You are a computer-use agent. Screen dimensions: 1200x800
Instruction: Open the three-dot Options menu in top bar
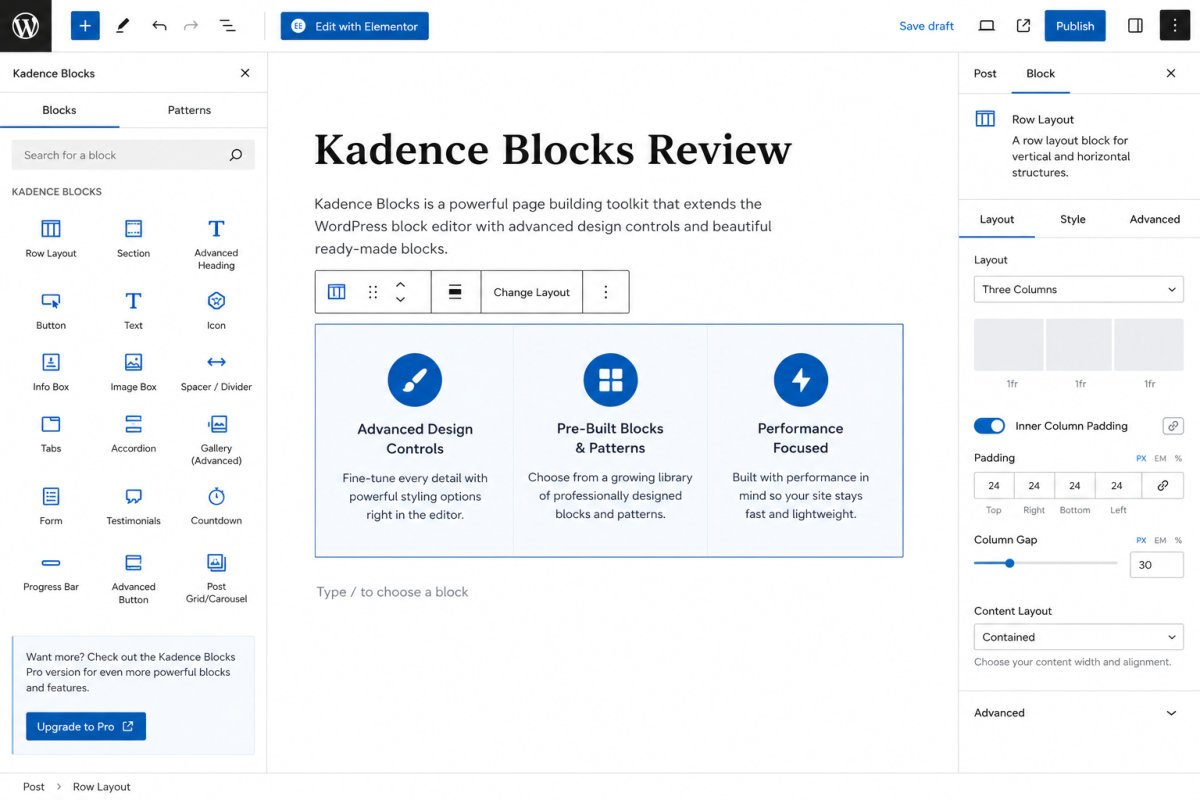coord(1175,26)
